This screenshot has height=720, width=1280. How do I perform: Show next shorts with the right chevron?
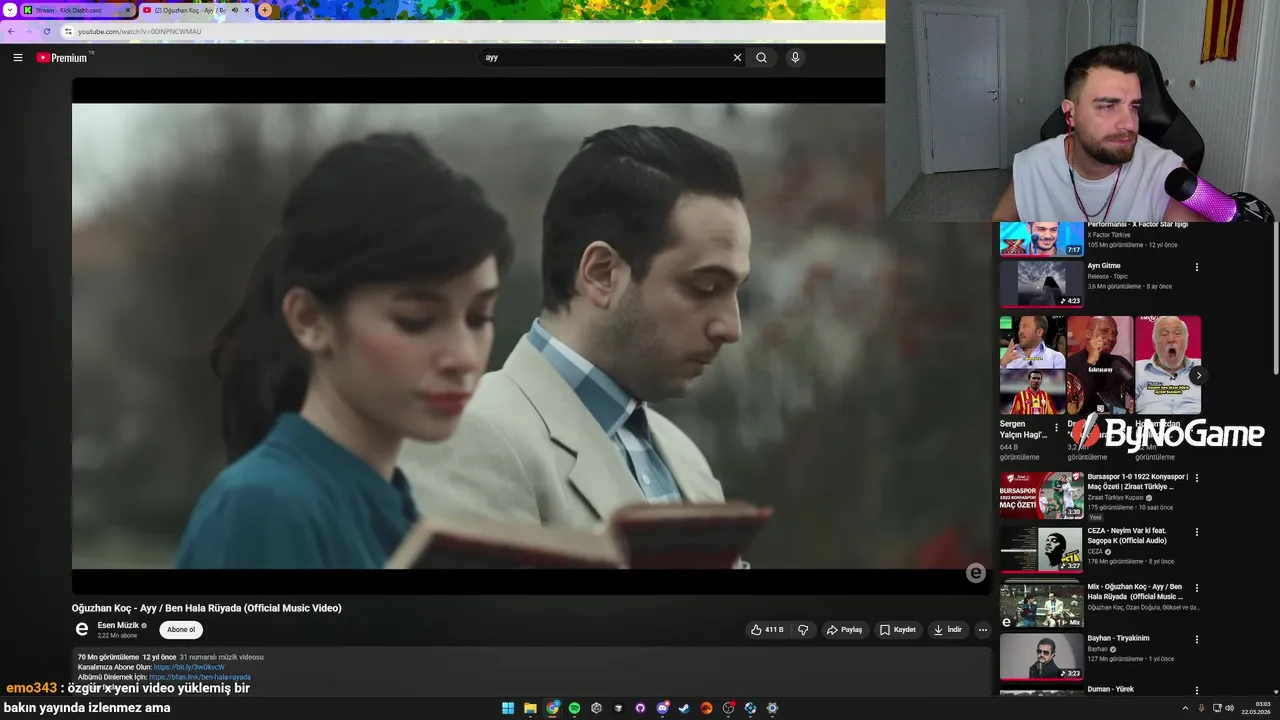click(x=1198, y=376)
